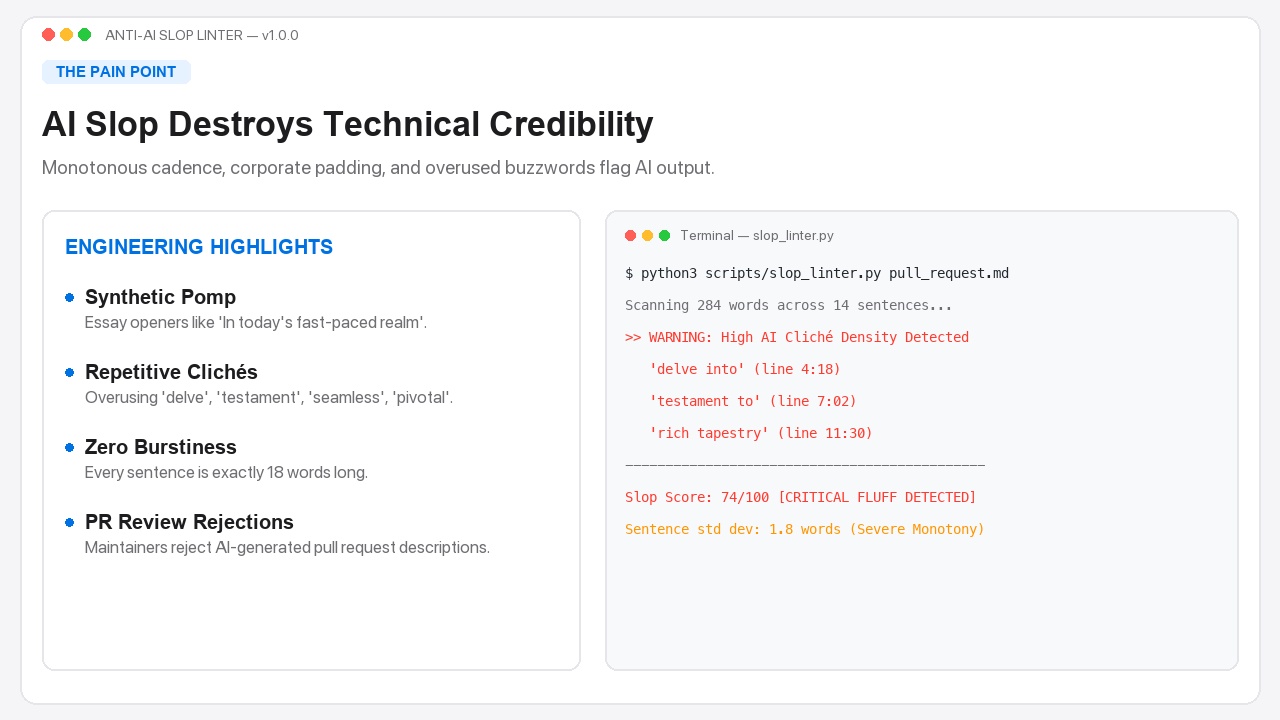Click the 'testament to' (line 7:02) entry
The image size is (1280, 720).
[x=753, y=401]
